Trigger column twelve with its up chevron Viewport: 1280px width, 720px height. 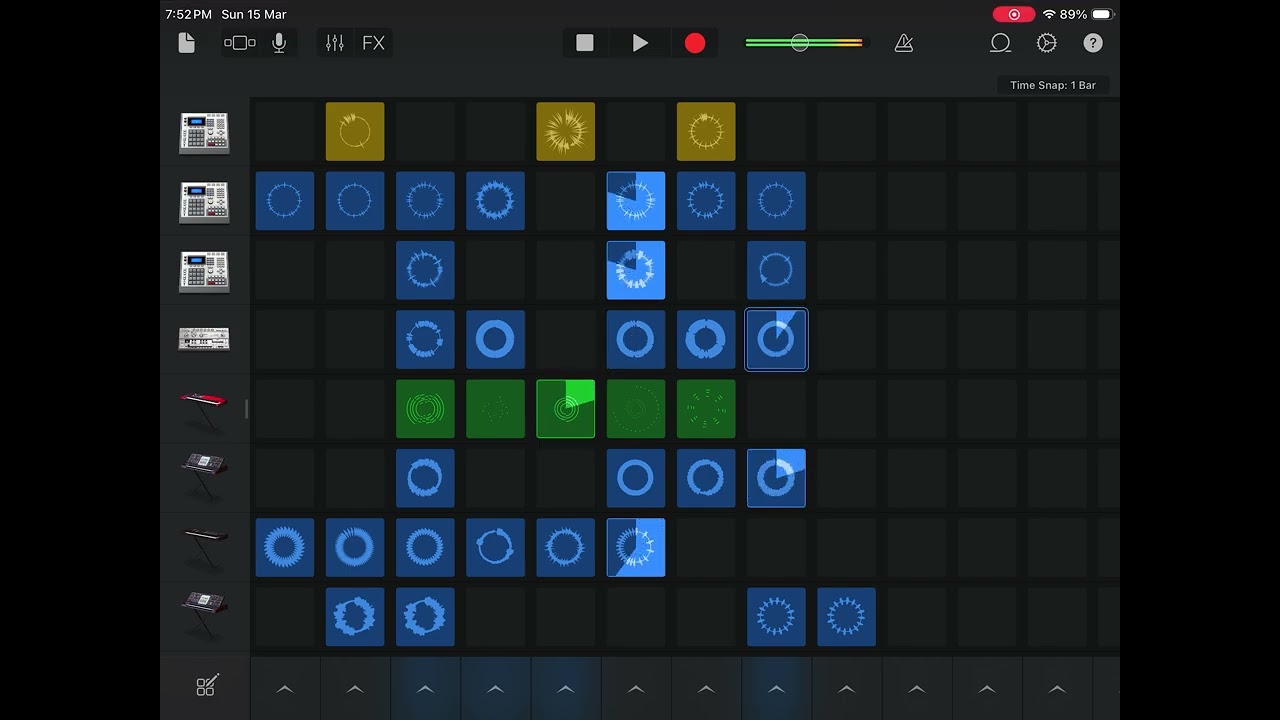click(x=1057, y=689)
